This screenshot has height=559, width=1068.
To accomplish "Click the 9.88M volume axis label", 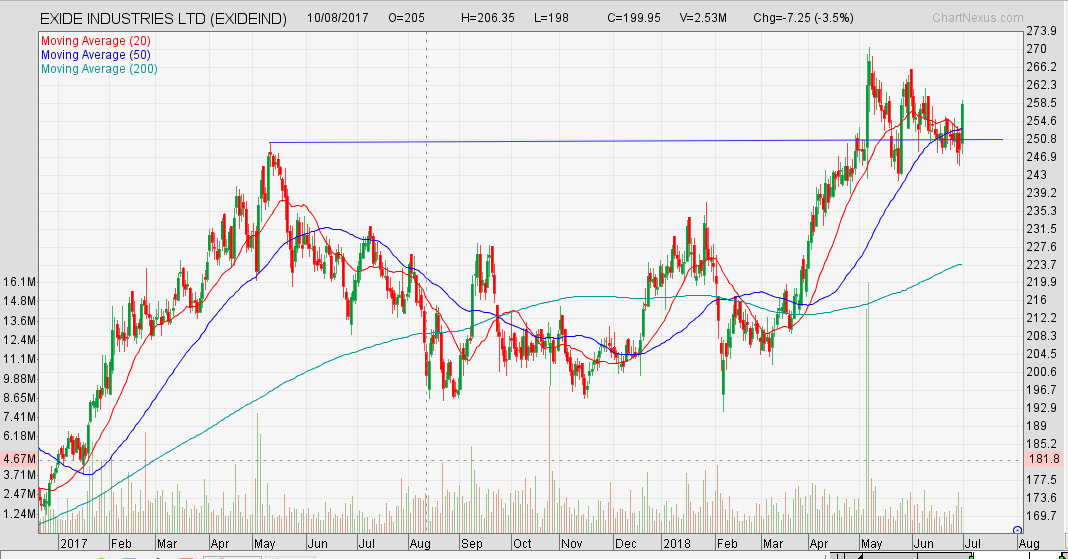I will (19, 379).
